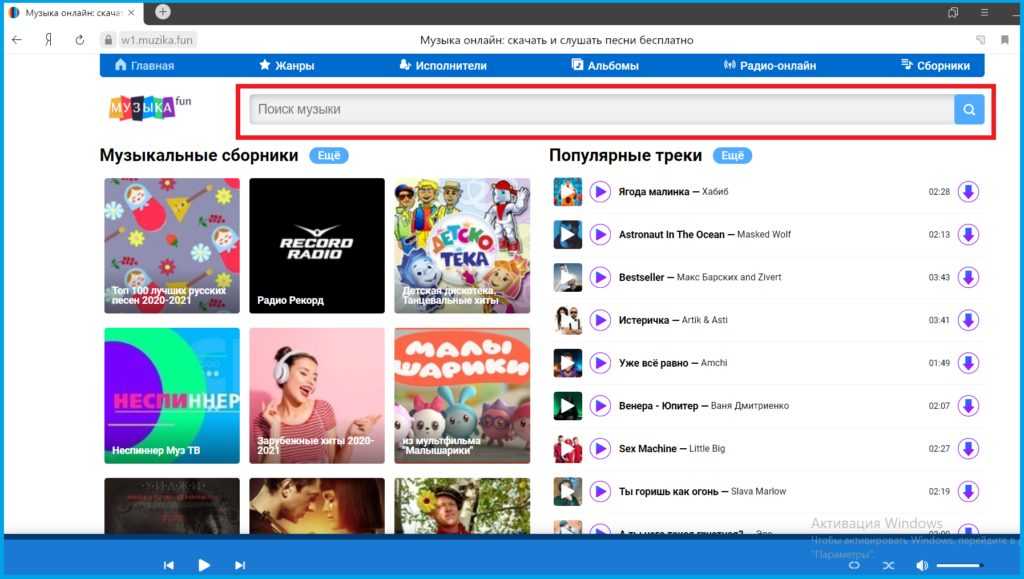Download the track Astronaut In The Ocean
Viewport: 1024px width, 579px height.
pos(967,234)
